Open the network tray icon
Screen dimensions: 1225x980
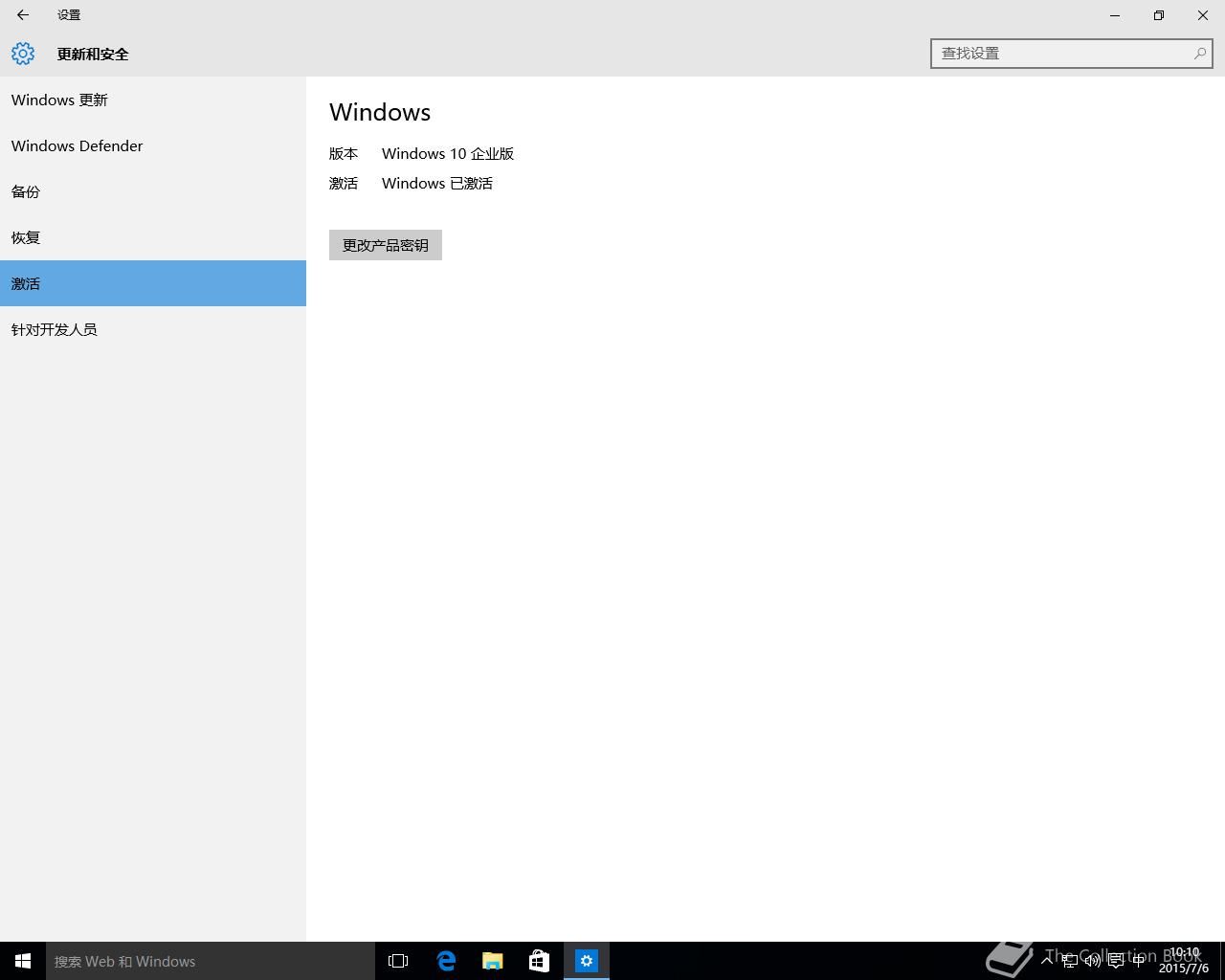[1070, 961]
